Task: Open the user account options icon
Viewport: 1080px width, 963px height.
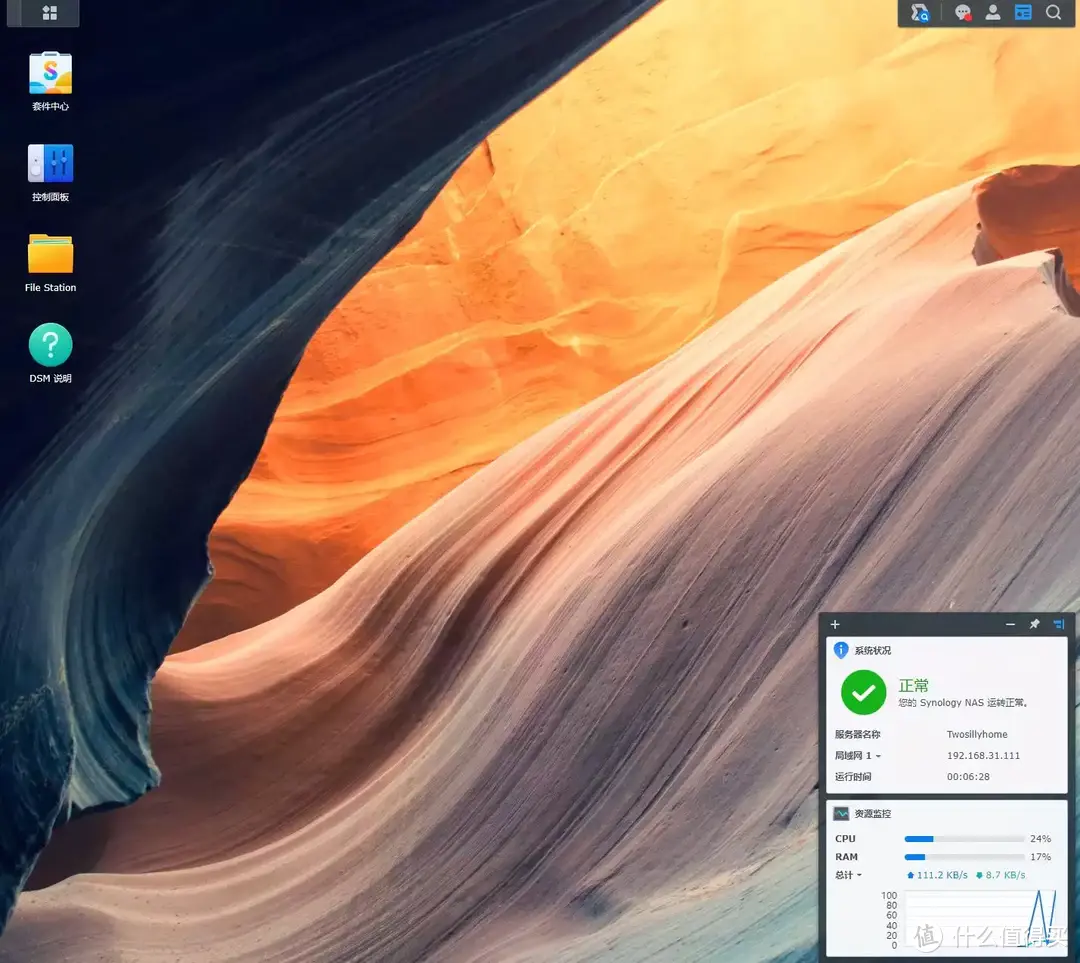Action: (993, 12)
